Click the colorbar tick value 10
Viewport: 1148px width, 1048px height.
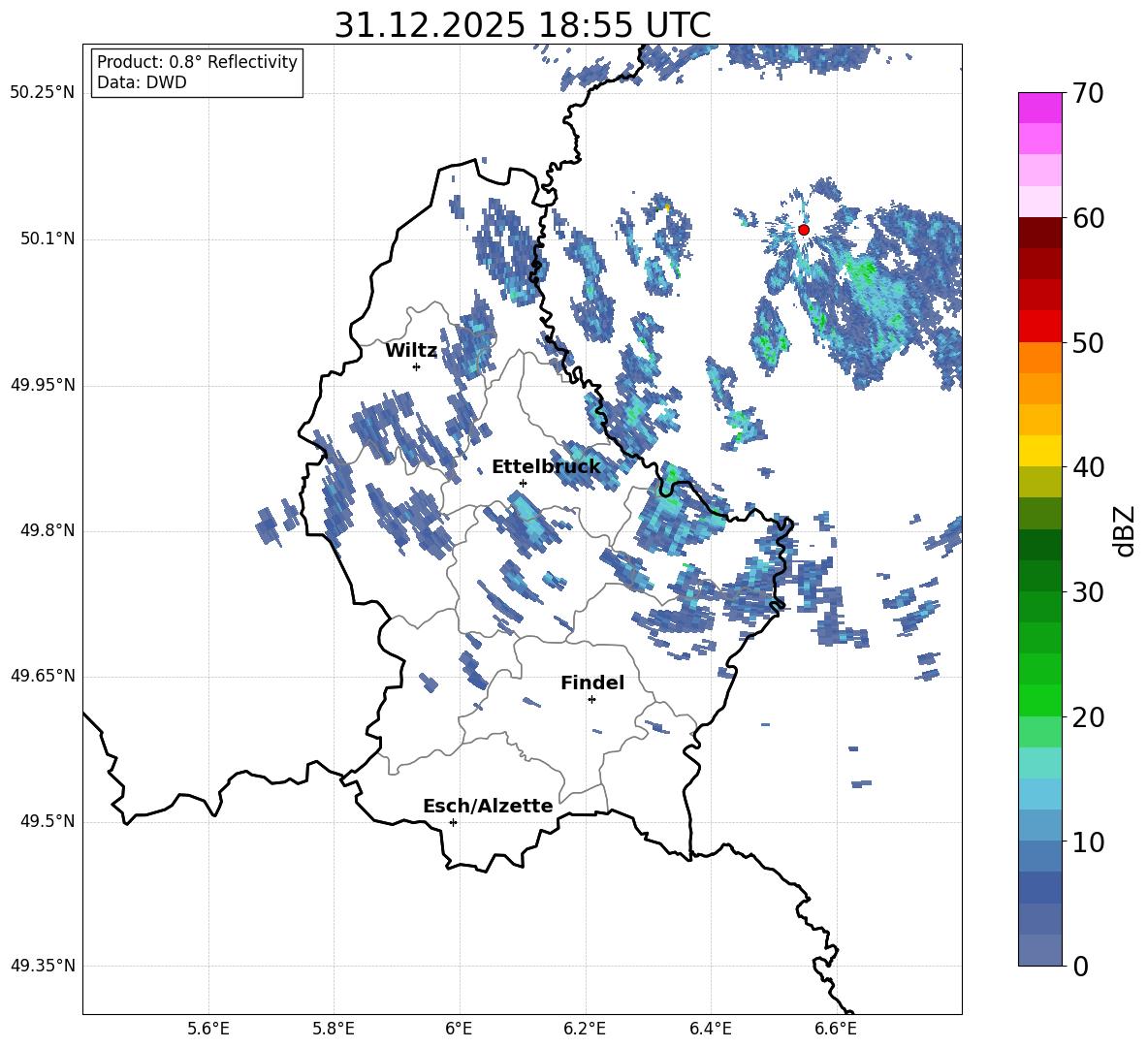(1088, 842)
